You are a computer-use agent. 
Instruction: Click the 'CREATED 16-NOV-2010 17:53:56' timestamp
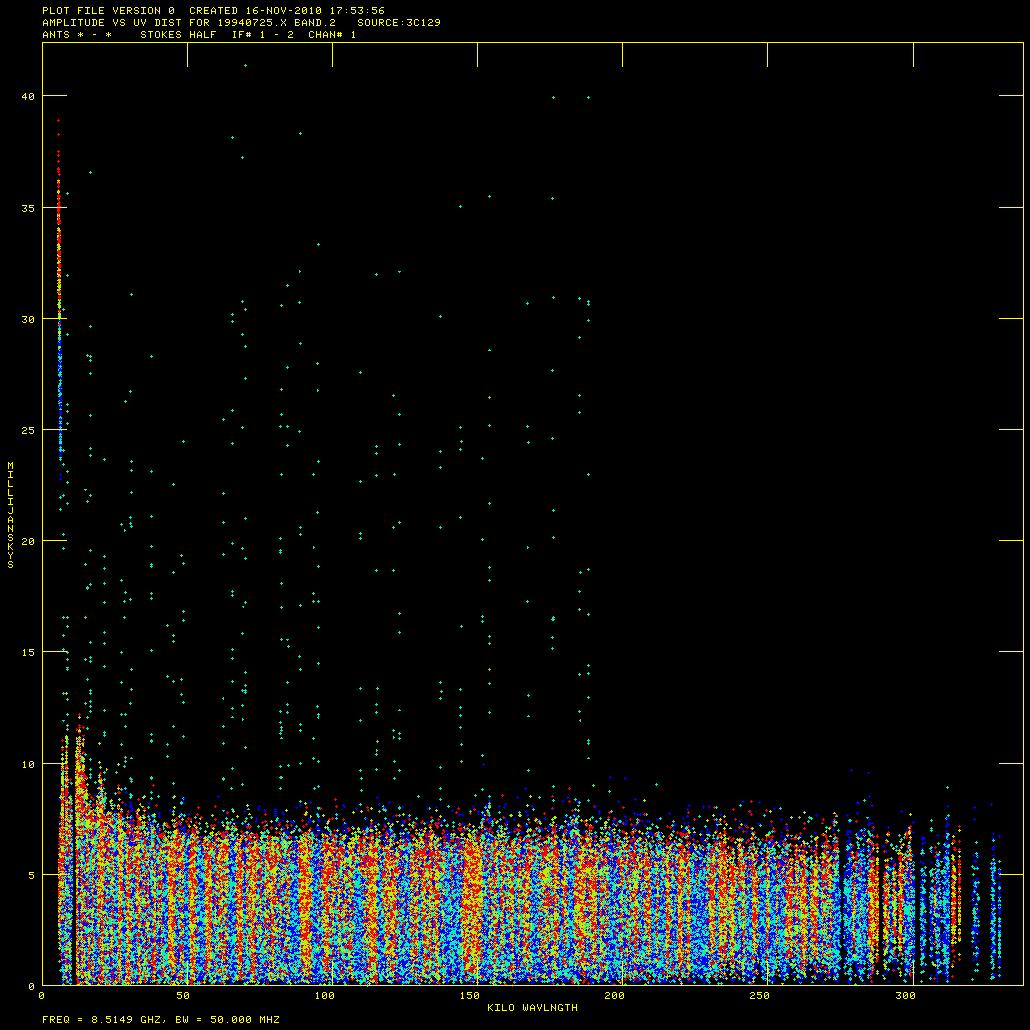pos(287,11)
